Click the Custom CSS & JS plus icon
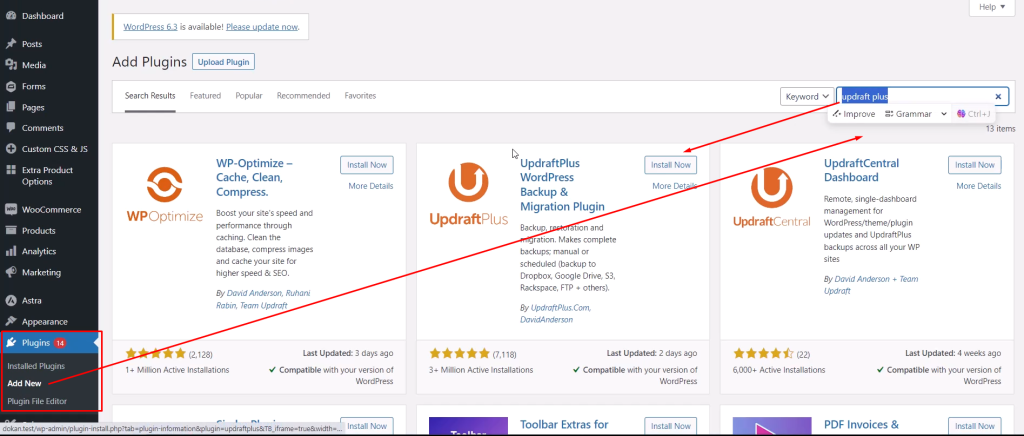 point(10,149)
